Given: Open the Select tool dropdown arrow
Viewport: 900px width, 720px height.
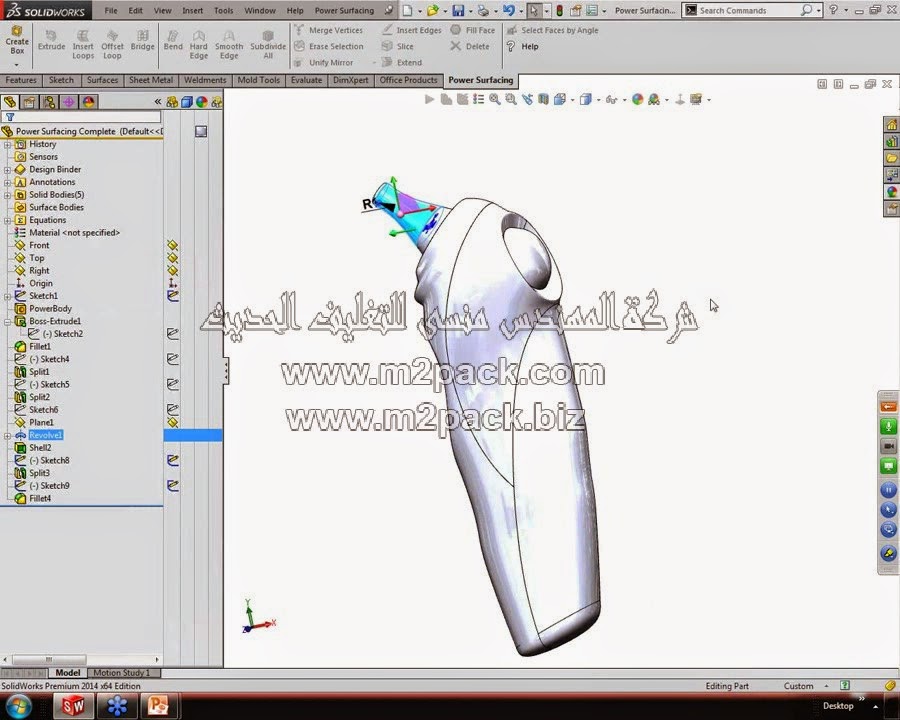Looking at the screenshot, I should point(546,11).
